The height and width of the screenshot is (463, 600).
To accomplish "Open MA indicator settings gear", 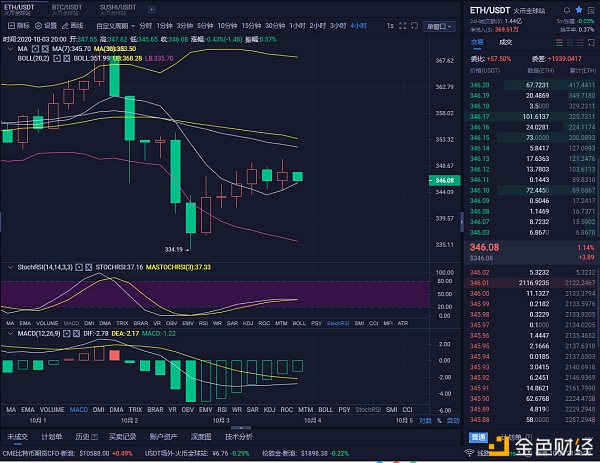I will click(36, 49).
